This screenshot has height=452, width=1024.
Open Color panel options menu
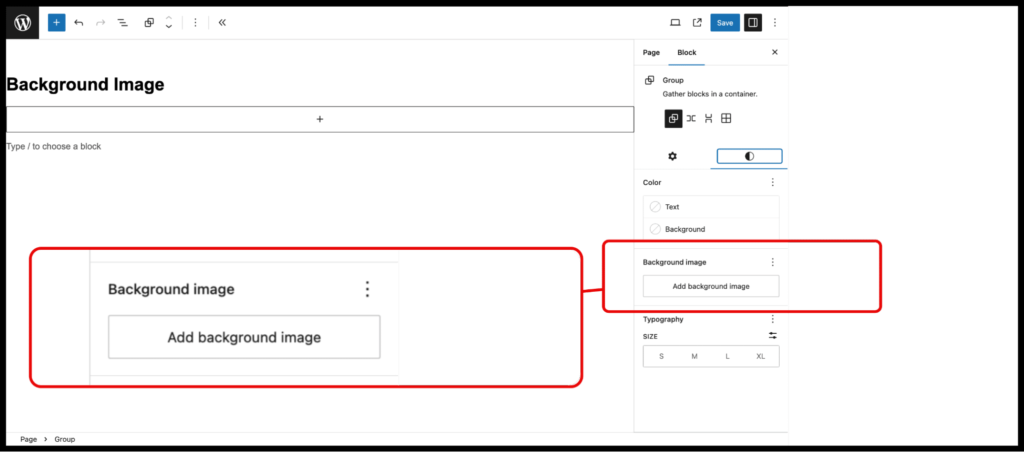point(772,183)
